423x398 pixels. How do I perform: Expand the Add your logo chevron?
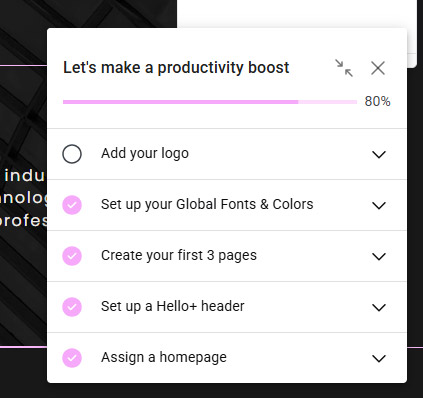(x=379, y=154)
